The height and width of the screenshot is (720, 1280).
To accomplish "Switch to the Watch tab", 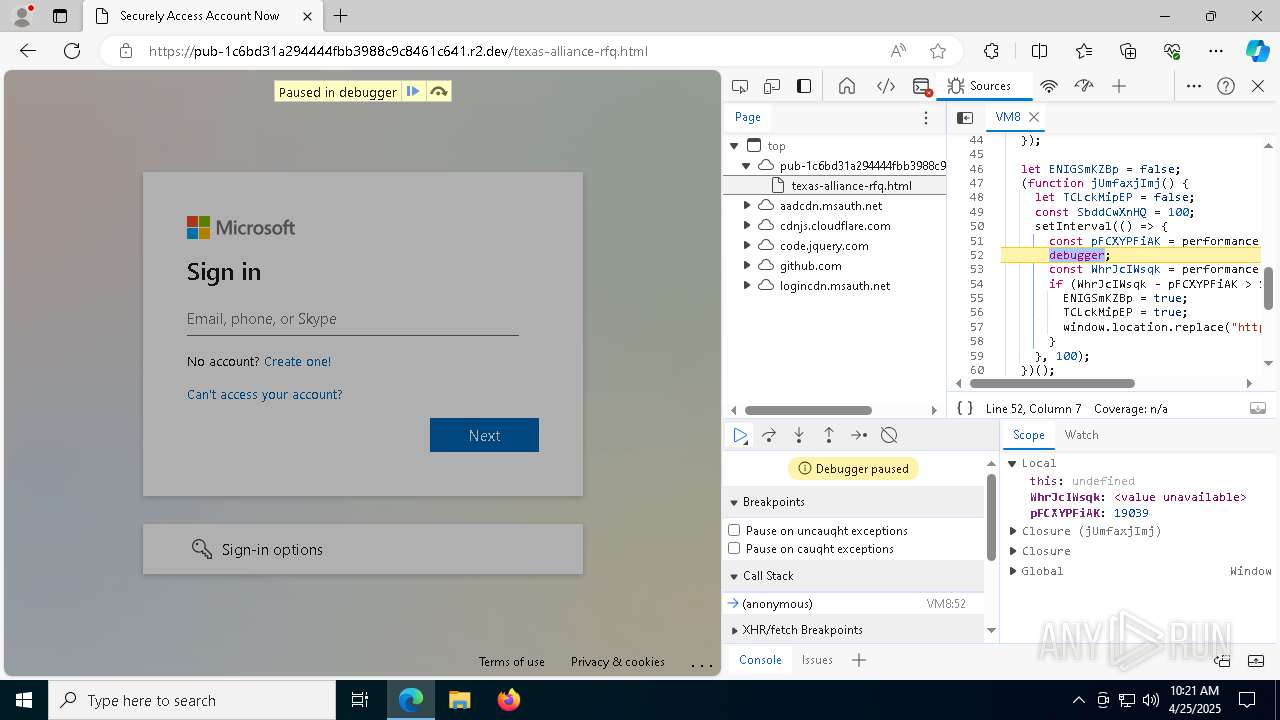I will click(1081, 435).
